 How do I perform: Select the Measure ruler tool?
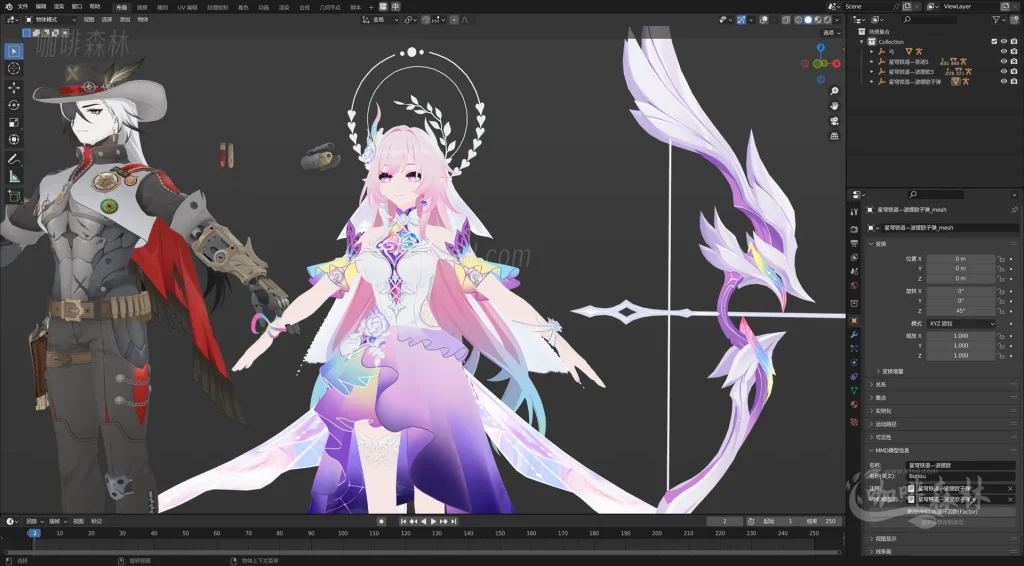(14, 177)
